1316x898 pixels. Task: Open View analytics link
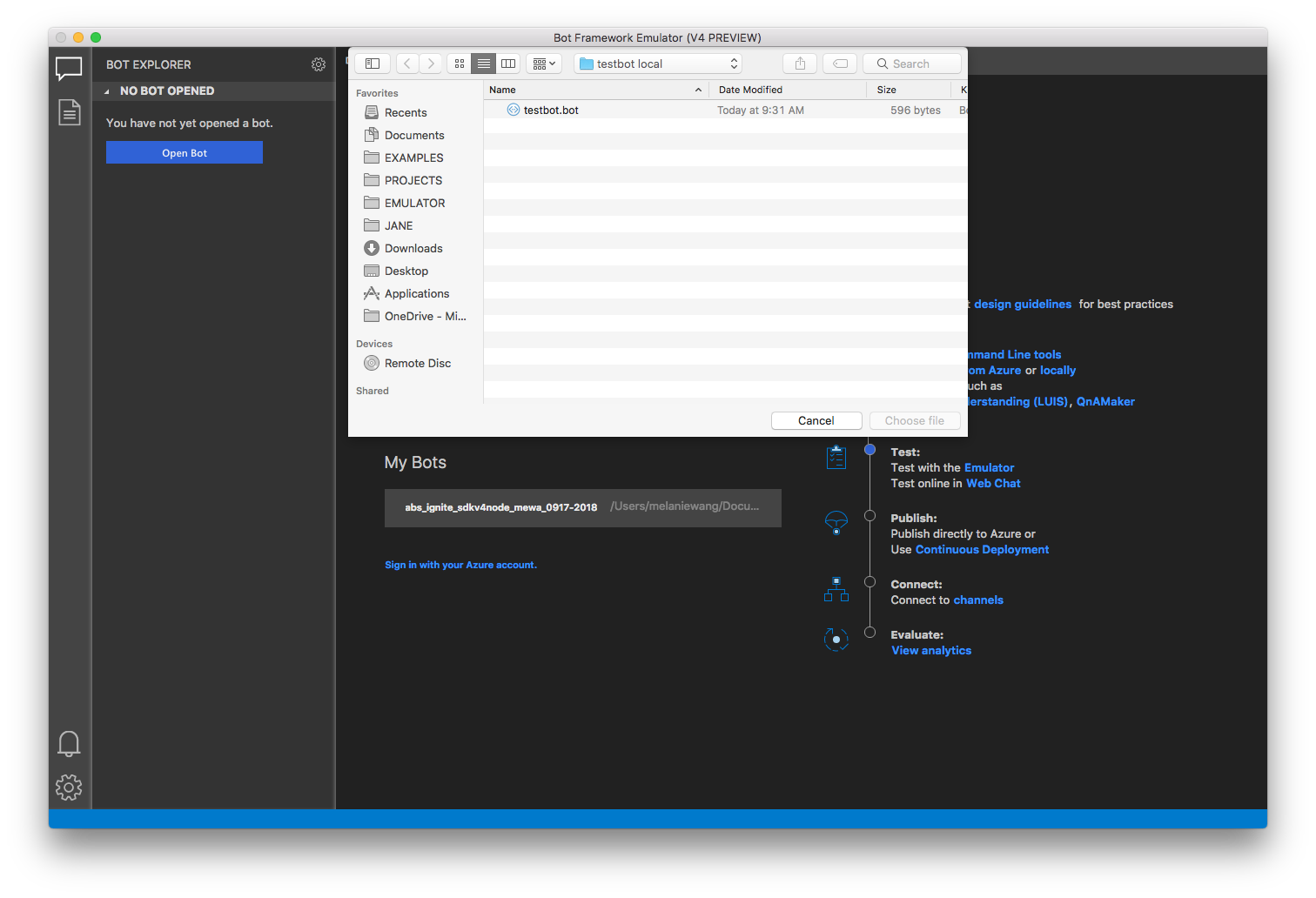coord(930,650)
